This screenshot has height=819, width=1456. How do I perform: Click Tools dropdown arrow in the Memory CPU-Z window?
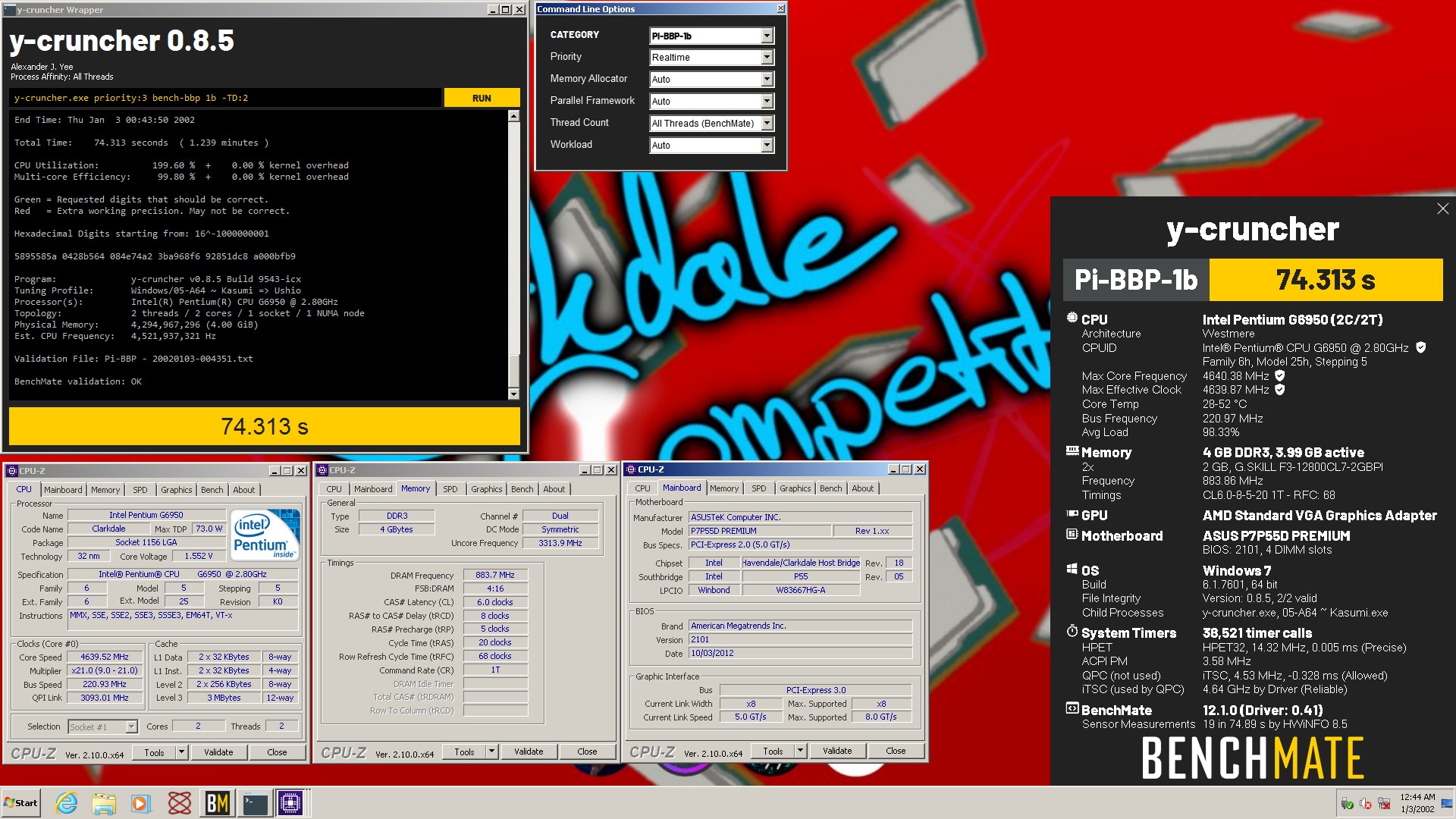tap(491, 752)
